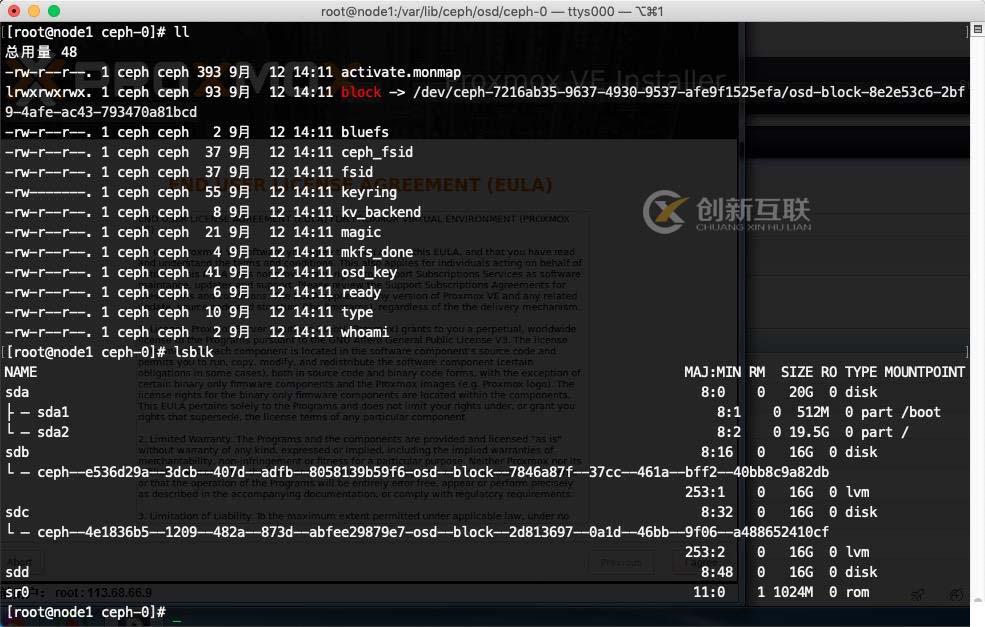The image size is (985, 627).
Task: Maximize the terminal with green button
Action: [x=54, y=11]
